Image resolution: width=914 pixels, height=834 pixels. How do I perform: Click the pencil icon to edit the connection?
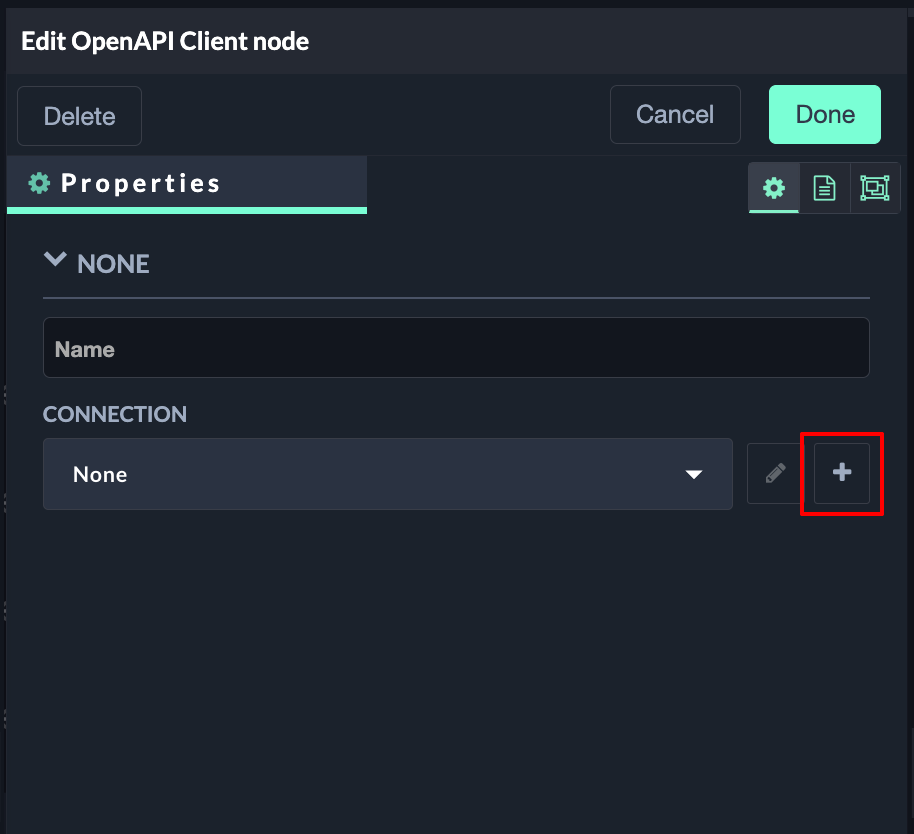click(x=775, y=473)
